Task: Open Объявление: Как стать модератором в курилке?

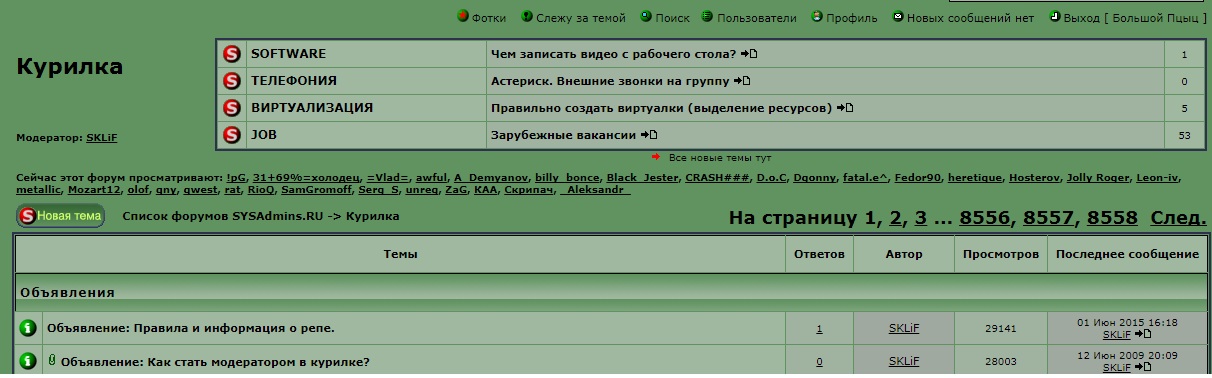Action: (x=215, y=362)
